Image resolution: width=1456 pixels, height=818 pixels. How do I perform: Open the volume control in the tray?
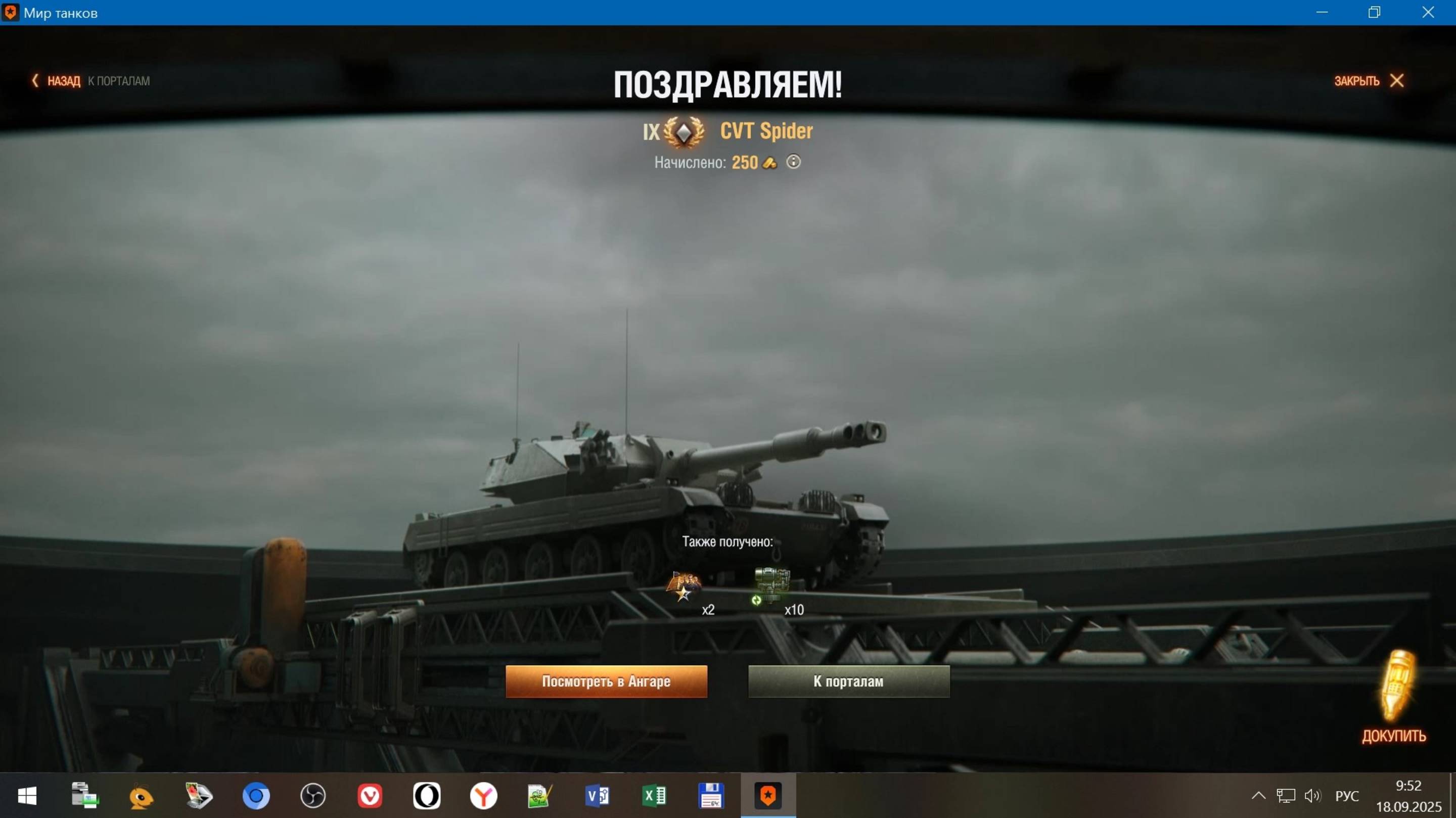(x=1312, y=796)
